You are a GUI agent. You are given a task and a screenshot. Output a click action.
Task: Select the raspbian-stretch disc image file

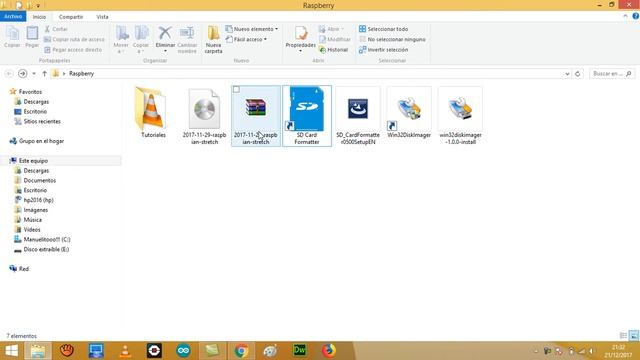click(x=204, y=116)
